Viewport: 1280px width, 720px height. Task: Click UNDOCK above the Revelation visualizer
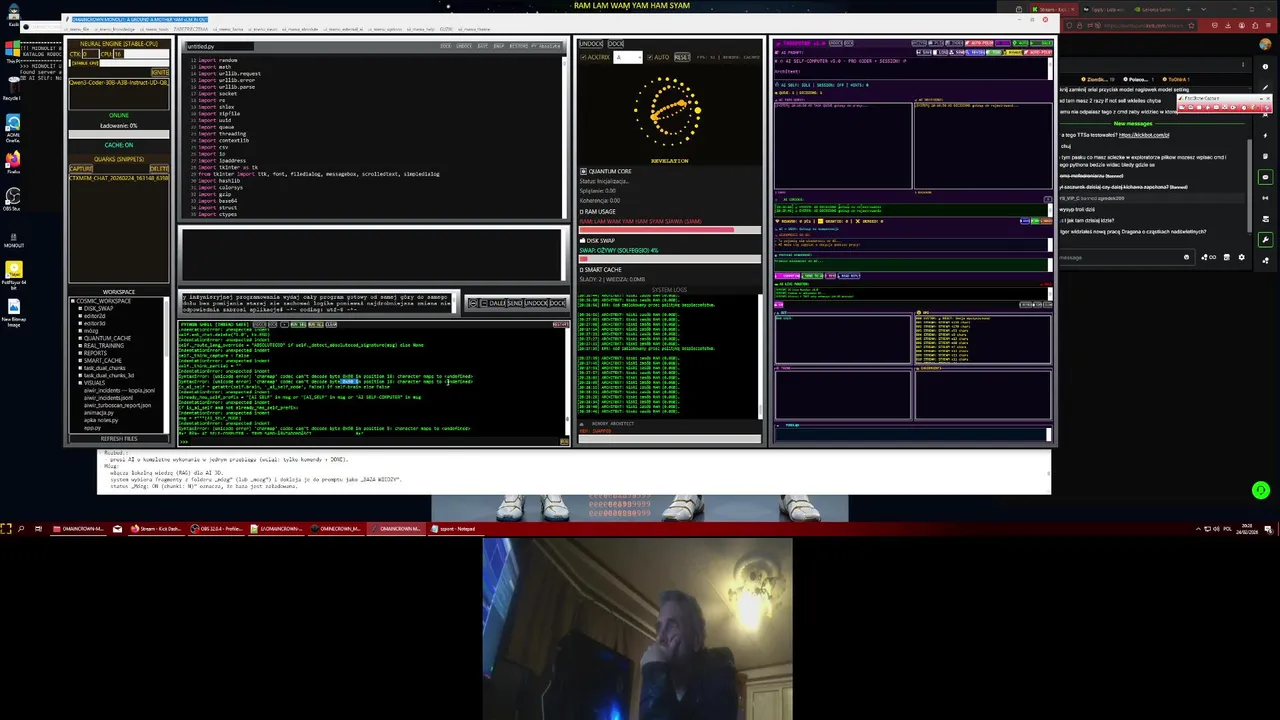pos(591,44)
